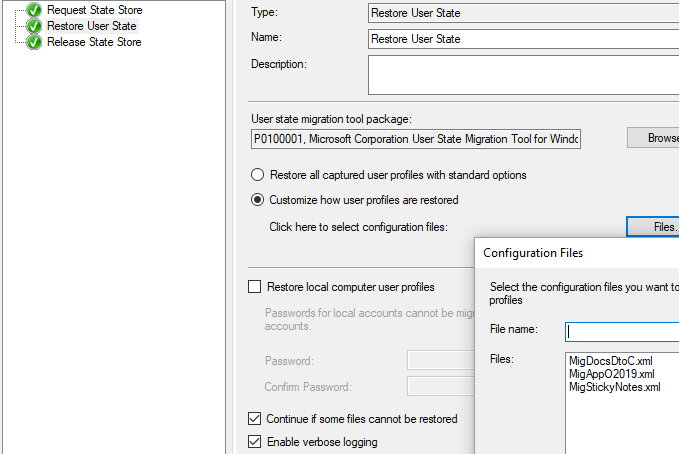Image resolution: width=679 pixels, height=454 pixels.
Task: Select MigAppO2019.xml in the Files list
Action: tap(611, 373)
